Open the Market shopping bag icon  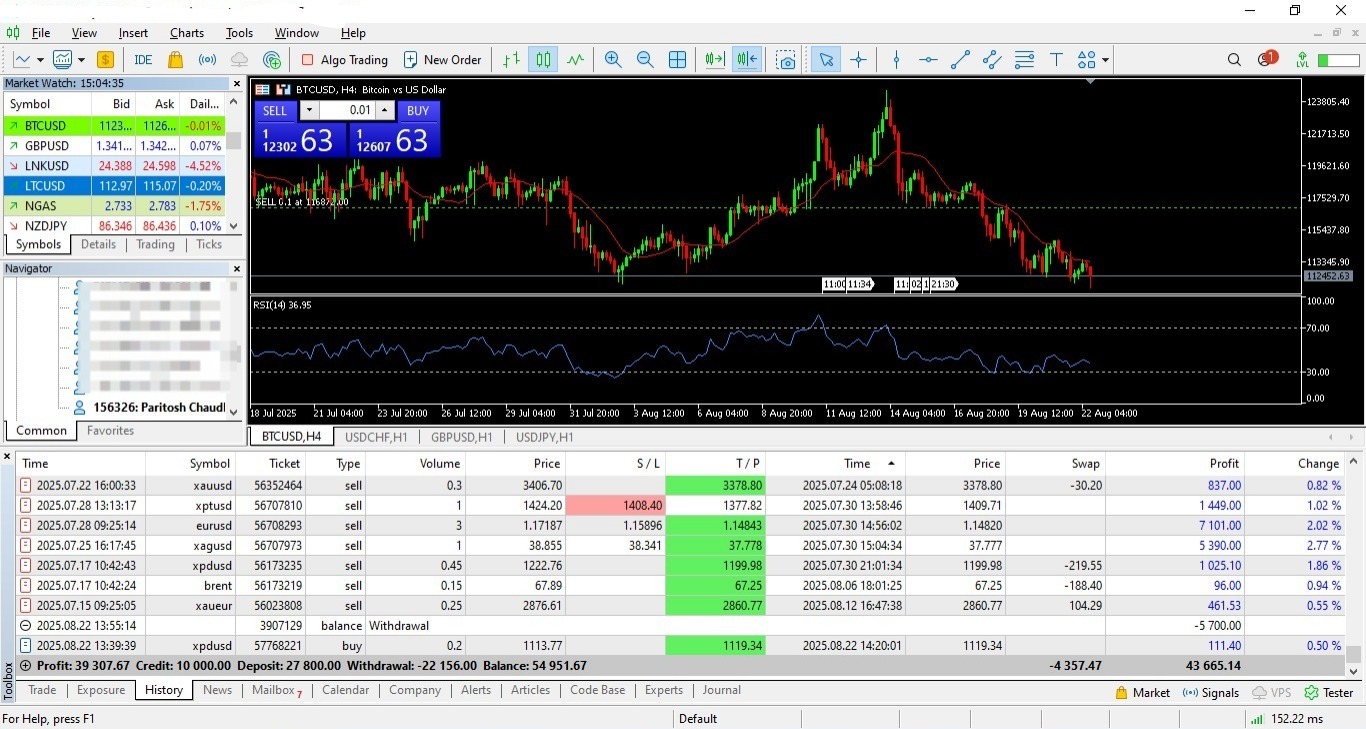176,60
